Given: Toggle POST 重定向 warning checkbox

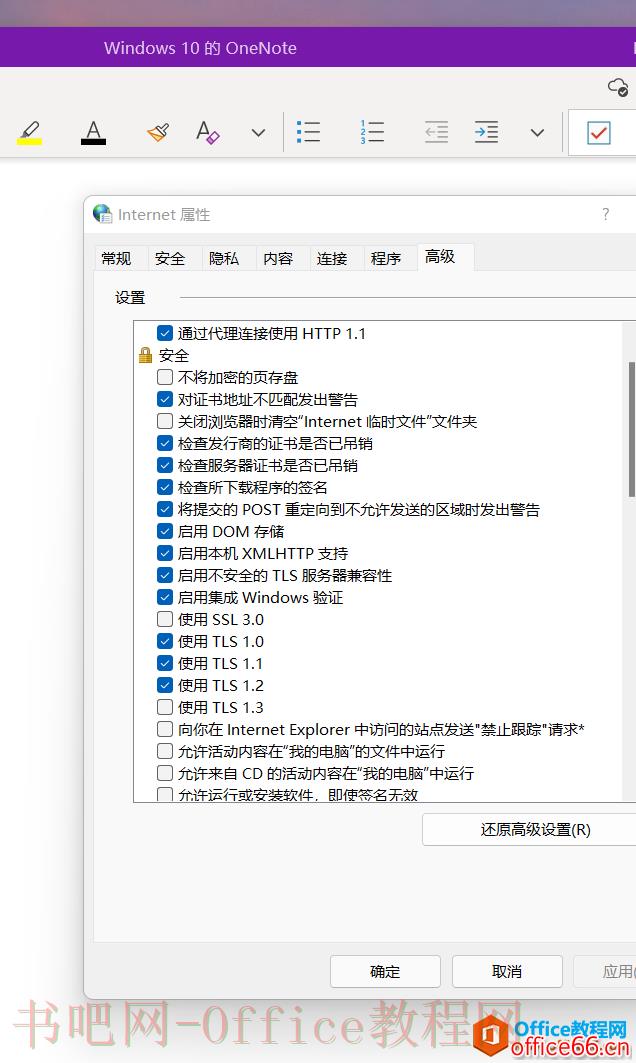Looking at the screenshot, I should coord(165,509).
